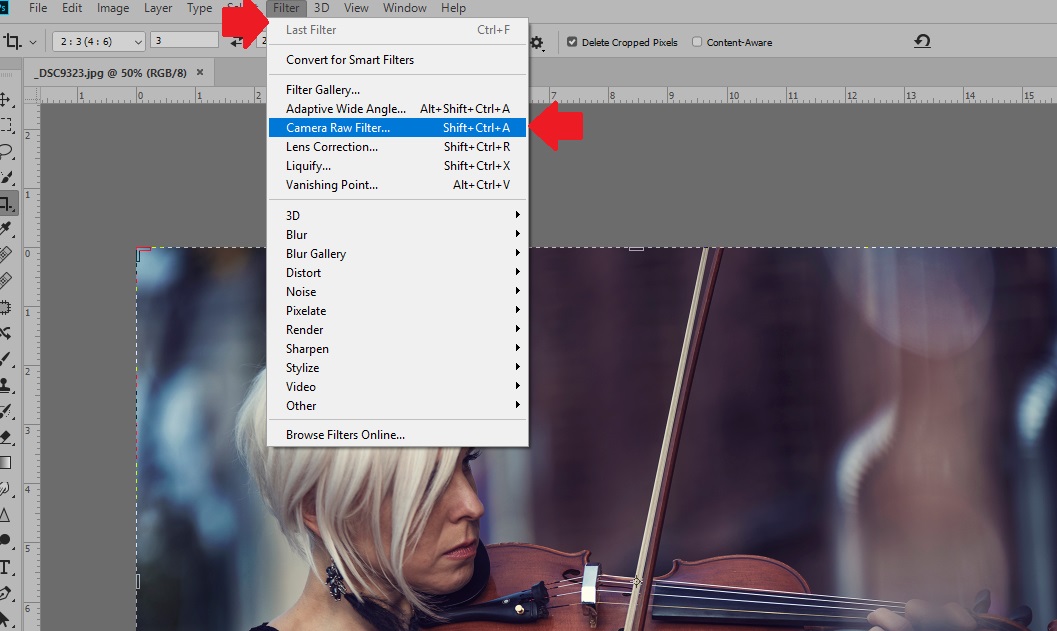Image resolution: width=1057 pixels, height=631 pixels.
Task: Click Browse Filters Online
Action: pos(345,435)
